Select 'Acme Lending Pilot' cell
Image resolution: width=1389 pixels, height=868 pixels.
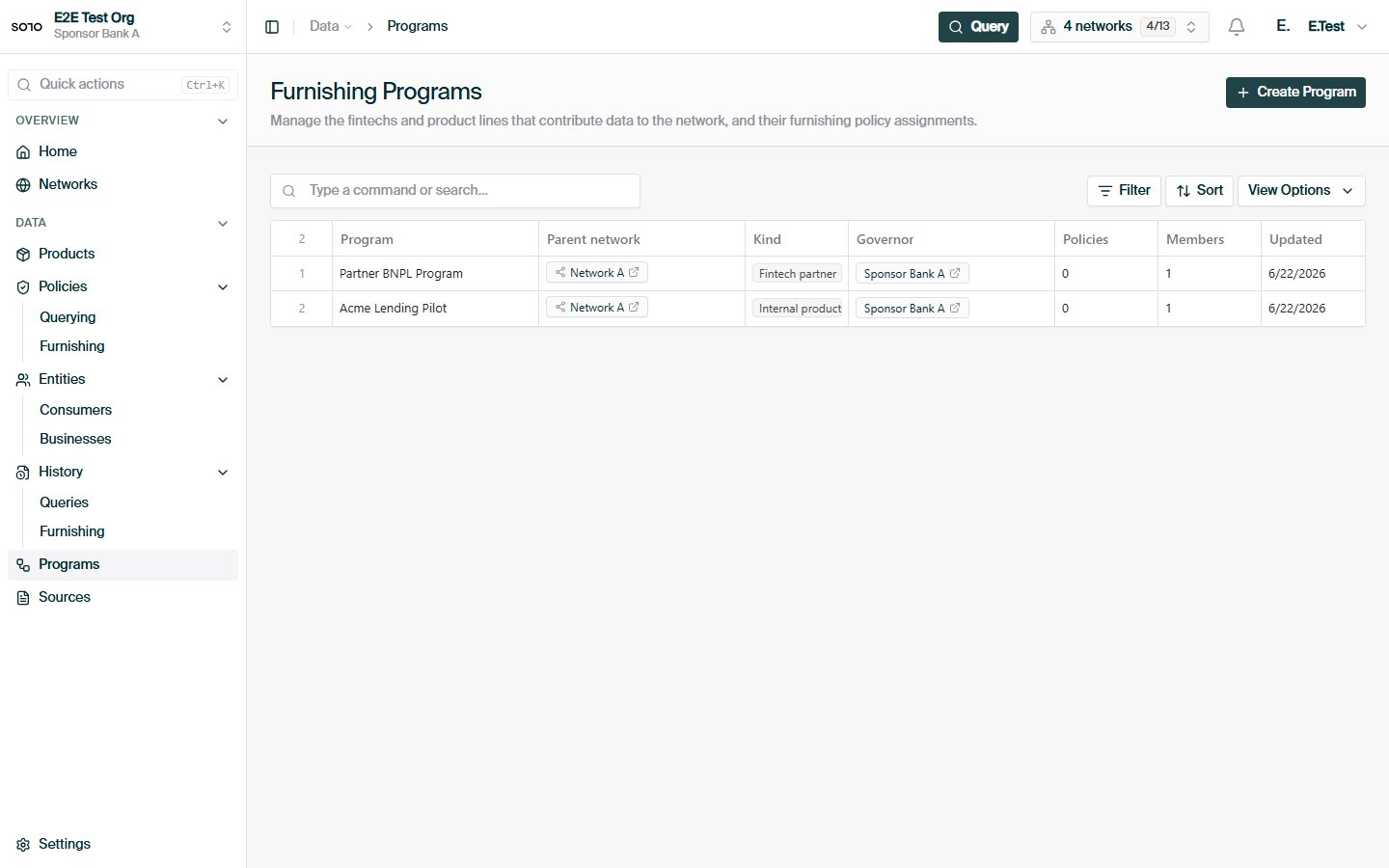[x=435, y=309]
